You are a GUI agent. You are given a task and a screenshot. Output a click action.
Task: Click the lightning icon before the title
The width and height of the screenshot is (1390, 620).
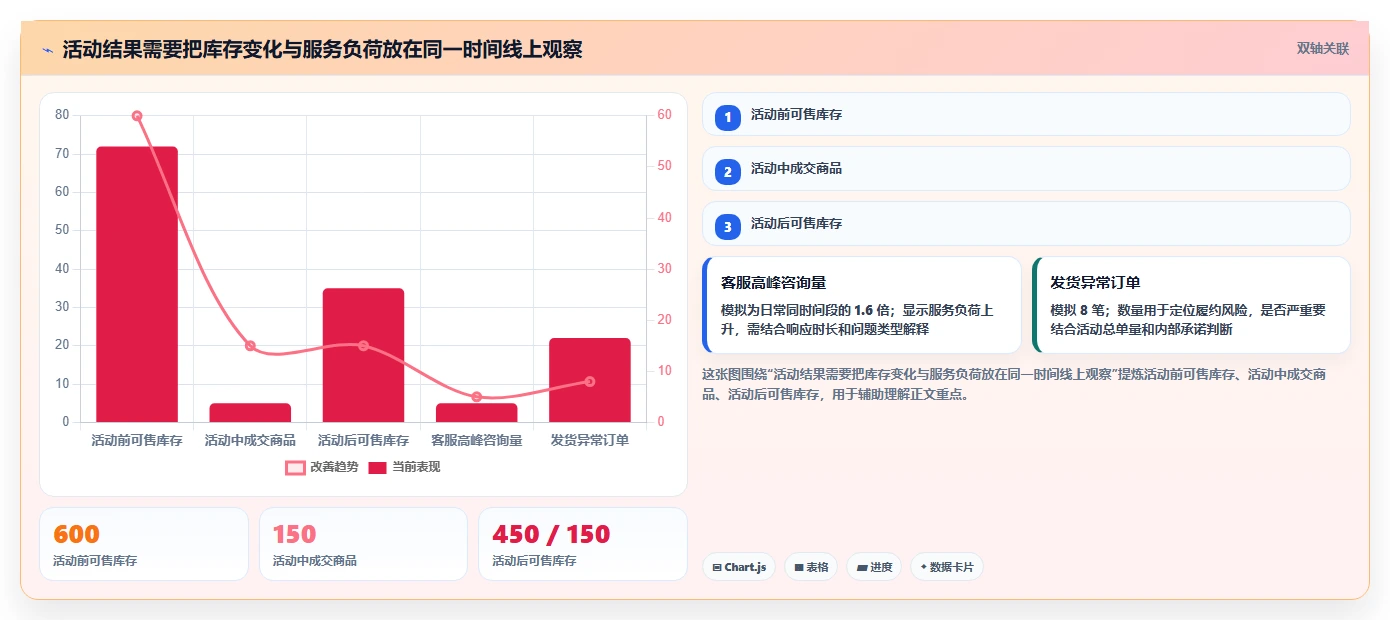coord(47,50)
